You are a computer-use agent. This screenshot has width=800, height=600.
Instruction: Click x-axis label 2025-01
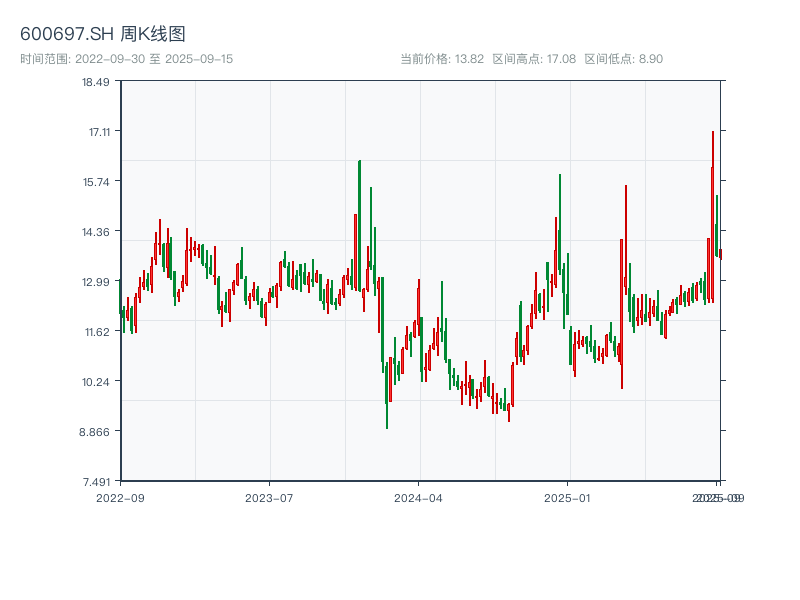[x=567, y=498]
